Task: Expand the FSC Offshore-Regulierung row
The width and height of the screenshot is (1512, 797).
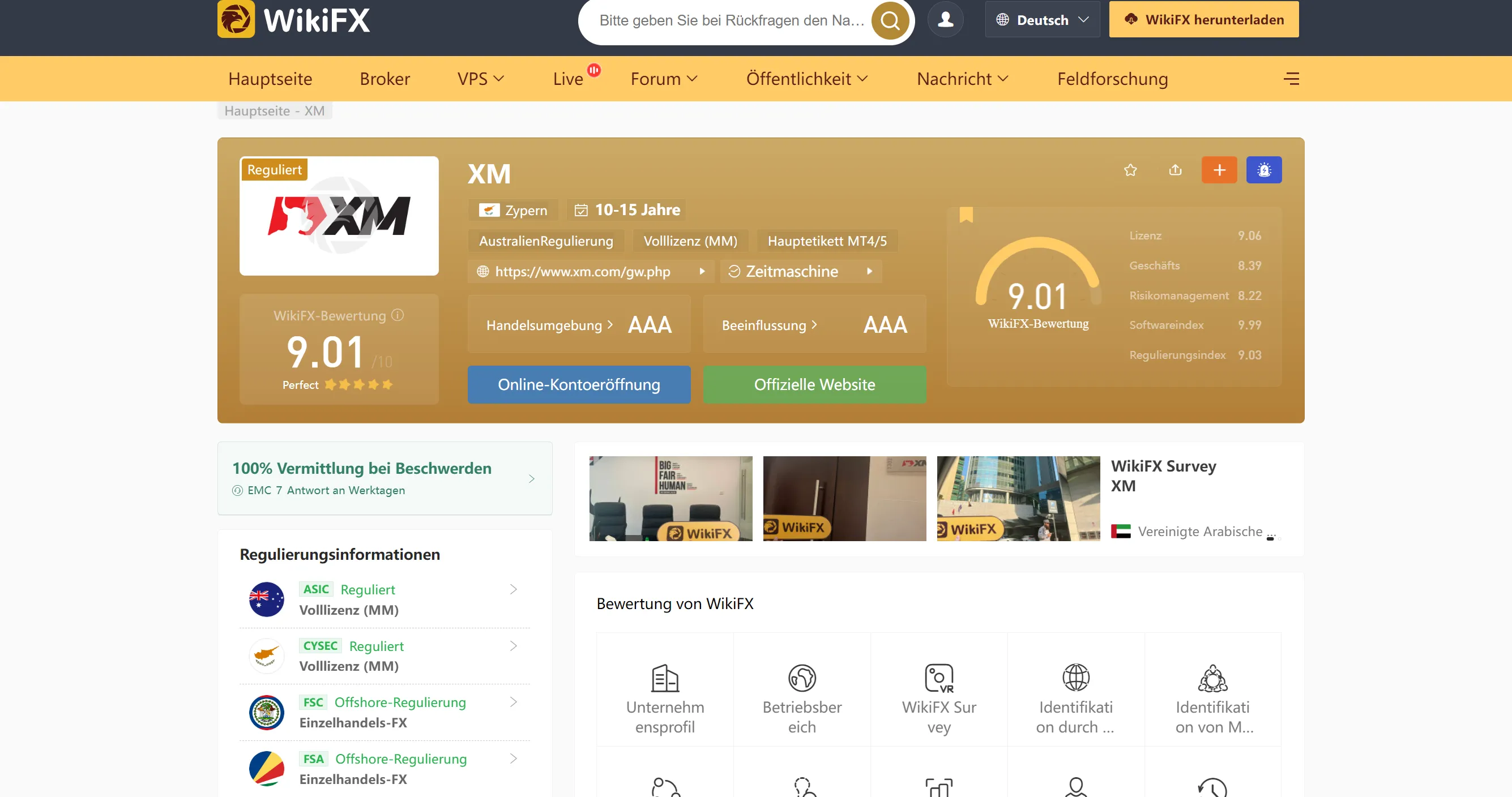Action: tap(385, 712)
